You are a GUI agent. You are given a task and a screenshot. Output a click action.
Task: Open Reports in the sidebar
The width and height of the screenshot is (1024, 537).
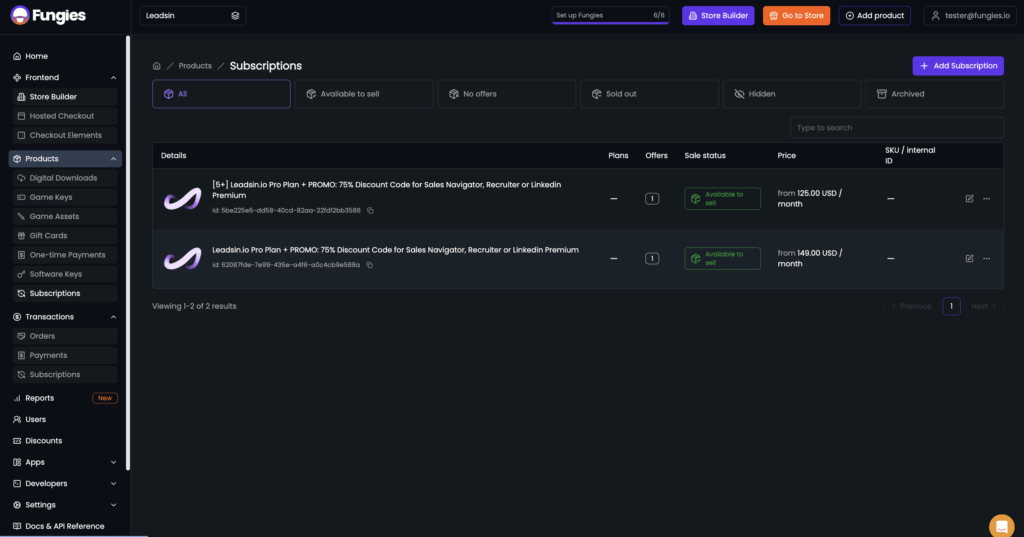pos(39,398)
